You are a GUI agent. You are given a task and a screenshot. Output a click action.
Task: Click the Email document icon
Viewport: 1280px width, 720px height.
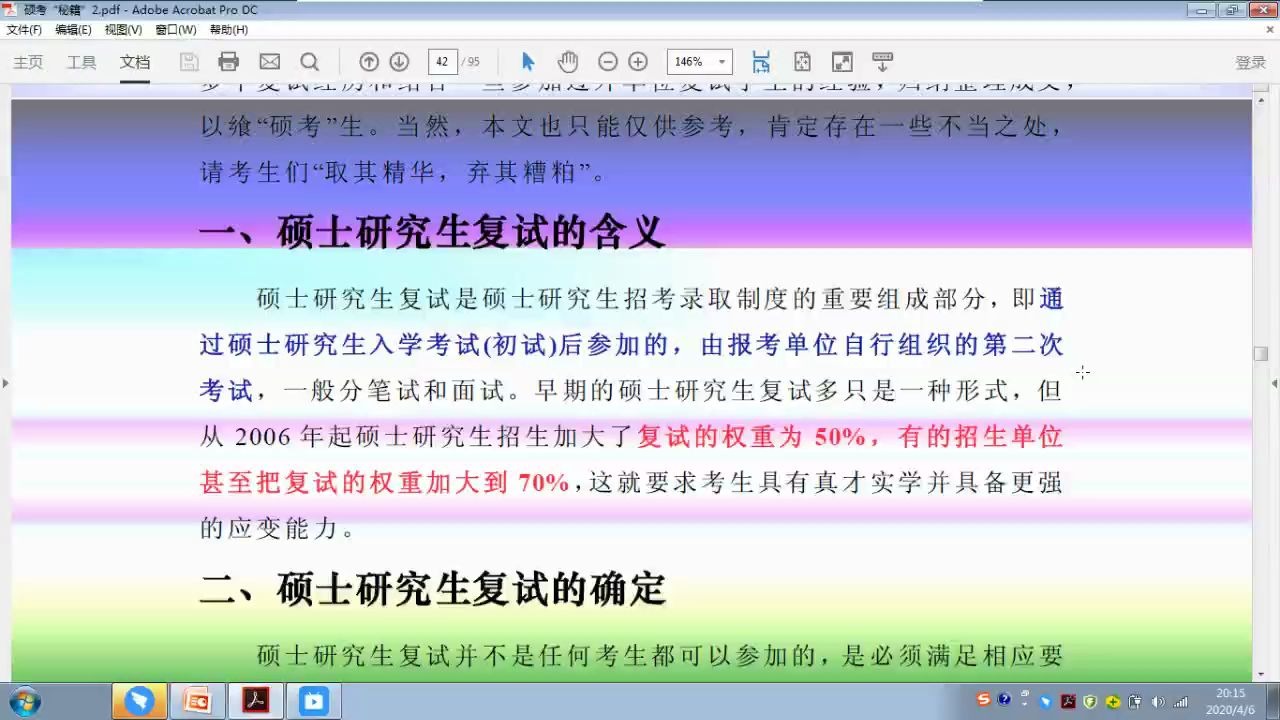[268, 61]
